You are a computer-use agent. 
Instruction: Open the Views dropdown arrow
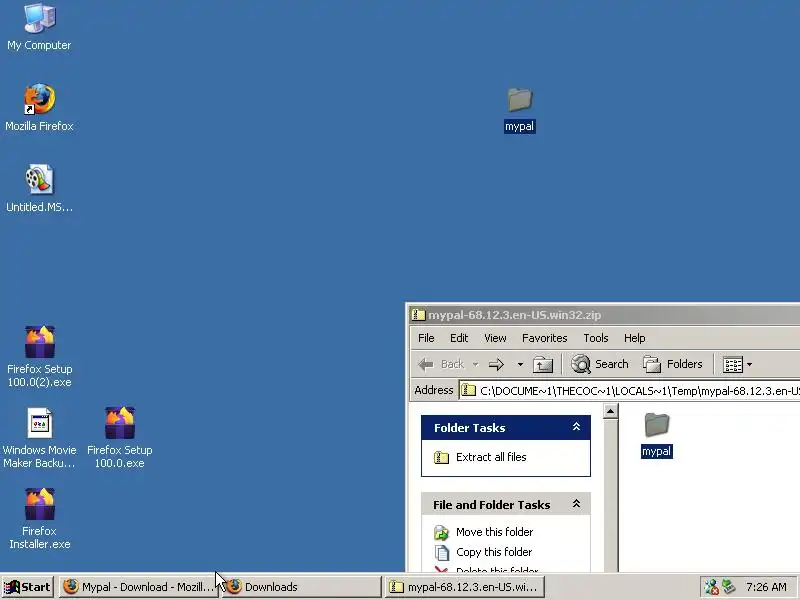tap(749, 365)
